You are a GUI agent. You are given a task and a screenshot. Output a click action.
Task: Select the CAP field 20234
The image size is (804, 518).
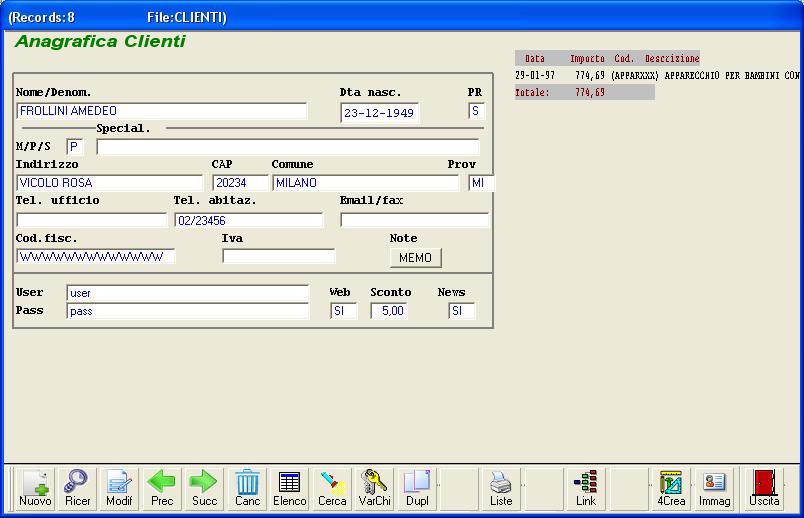pyautogui.click(x=240, y=183)
